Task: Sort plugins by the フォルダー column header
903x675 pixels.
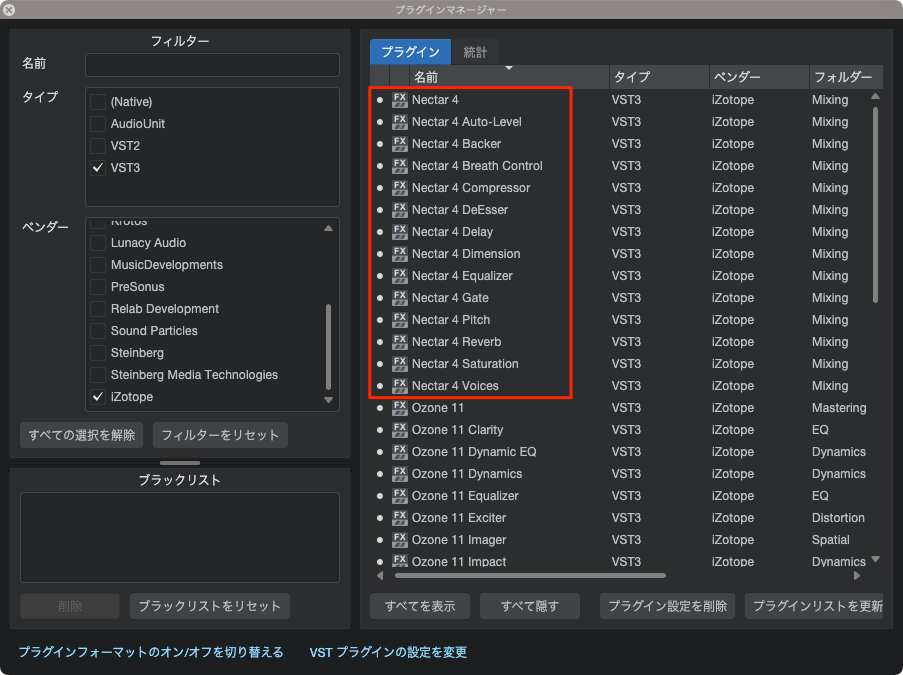Action: tap(846, 77)
